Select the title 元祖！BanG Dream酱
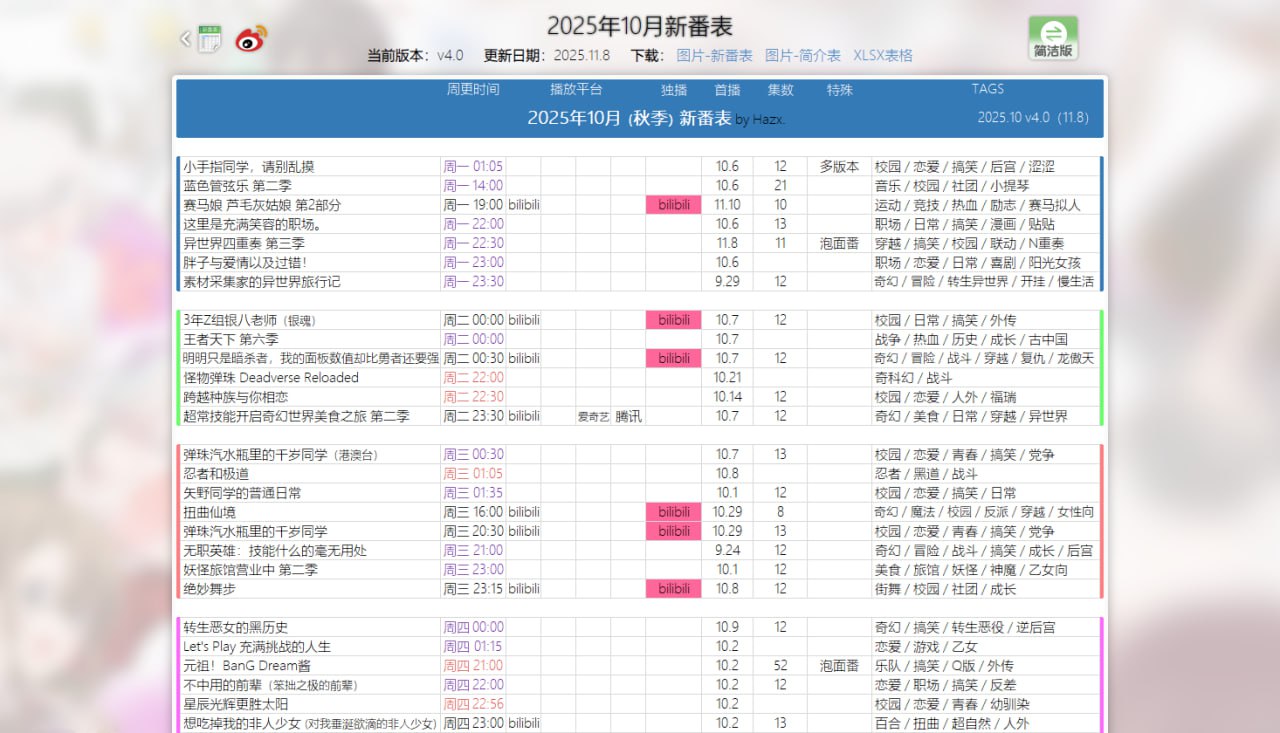This screenshot has height=733, width=1280. (246, 666)
